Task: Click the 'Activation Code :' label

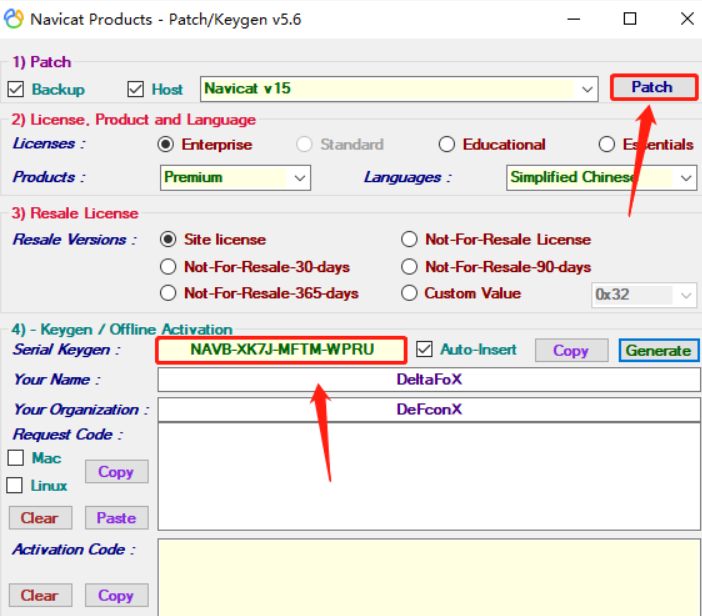Action: click(x=74, y=549)
